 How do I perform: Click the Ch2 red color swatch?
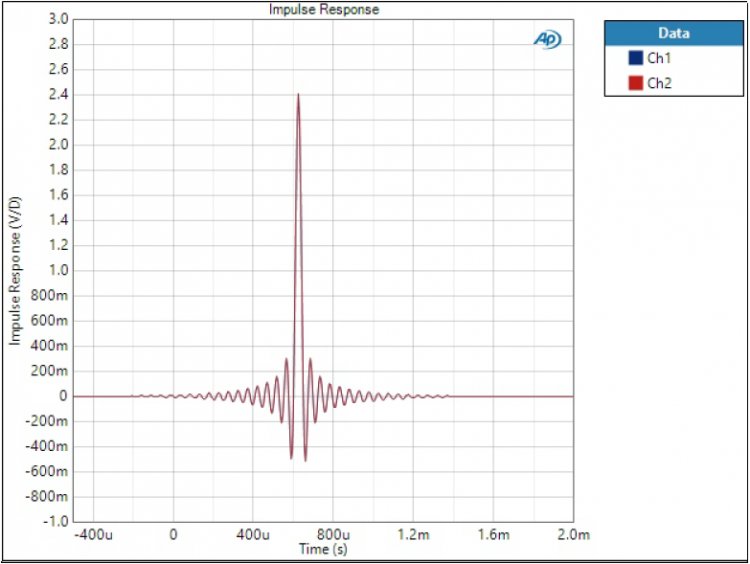coord(635,83)
